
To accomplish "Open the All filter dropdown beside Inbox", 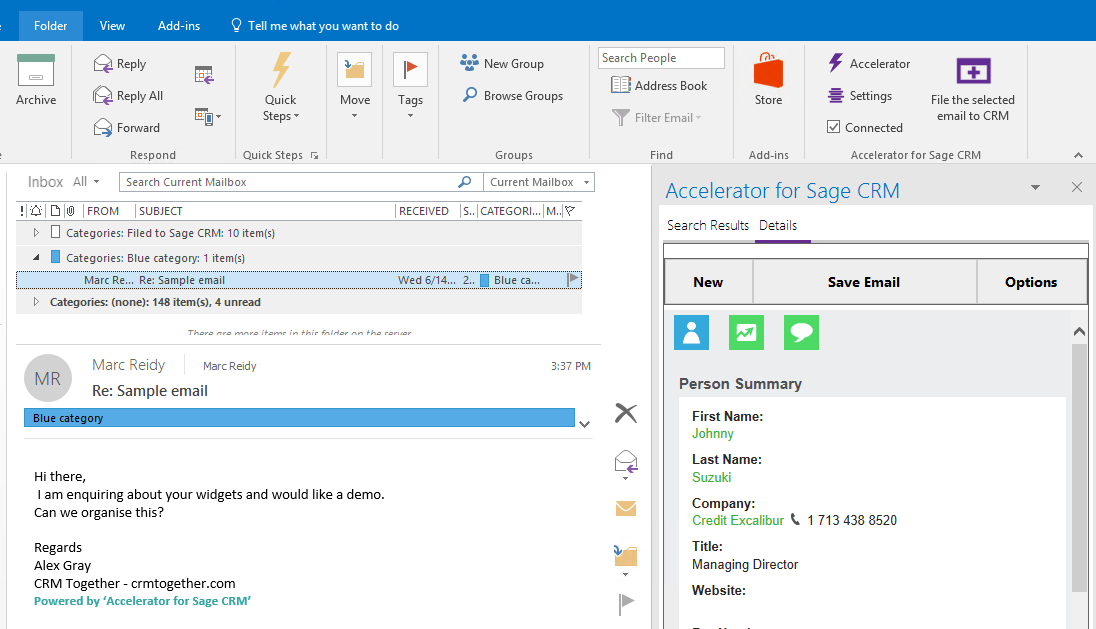I will 87,182.
